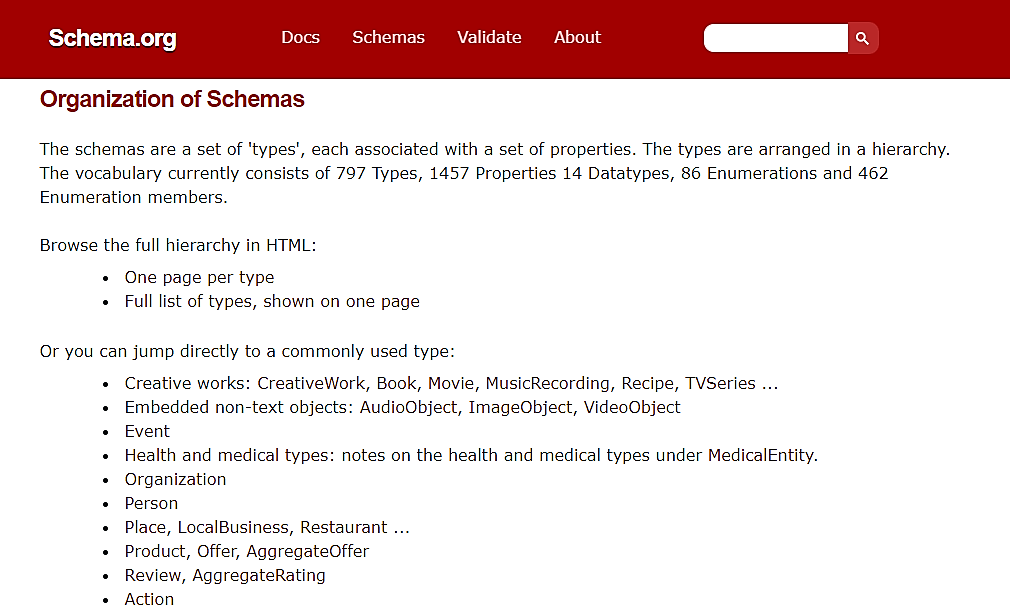Click the magnifying glass search icon
Image resolution: width=1010 pixels, height=612 pixels.
[862, 39]
